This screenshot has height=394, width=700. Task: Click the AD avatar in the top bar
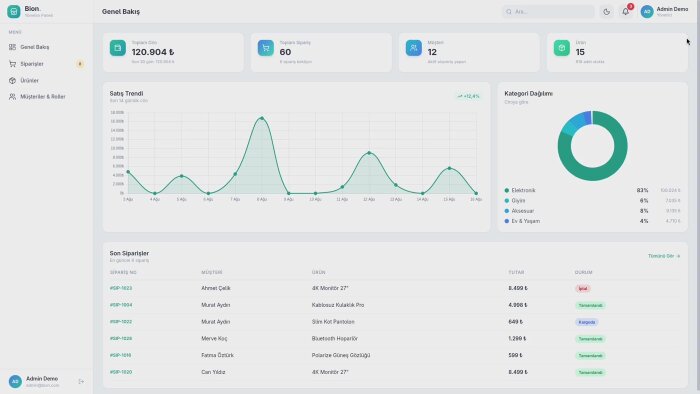click(x=647, y=12)
